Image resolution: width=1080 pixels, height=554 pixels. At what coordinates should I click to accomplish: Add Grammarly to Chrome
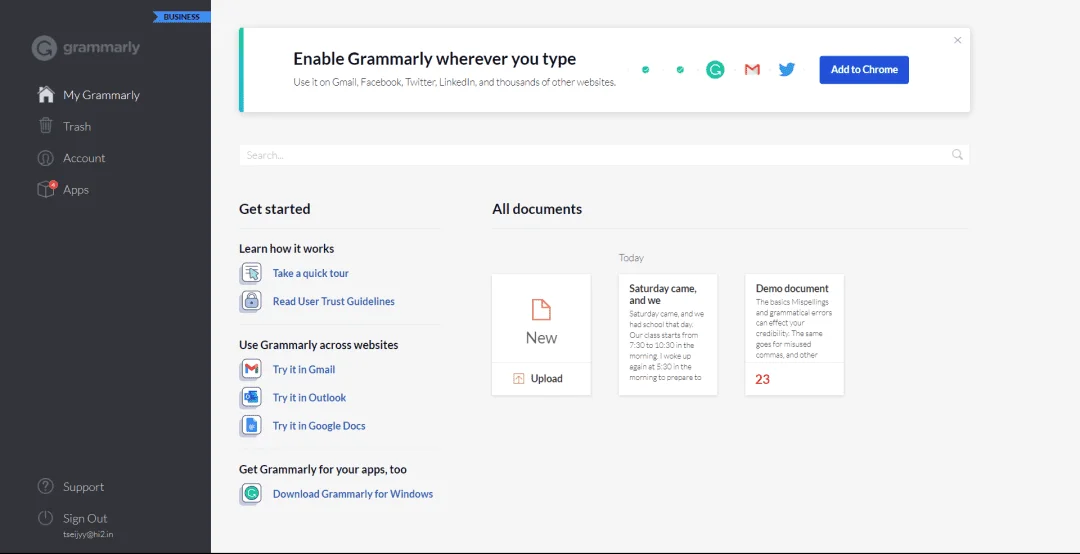864,70
